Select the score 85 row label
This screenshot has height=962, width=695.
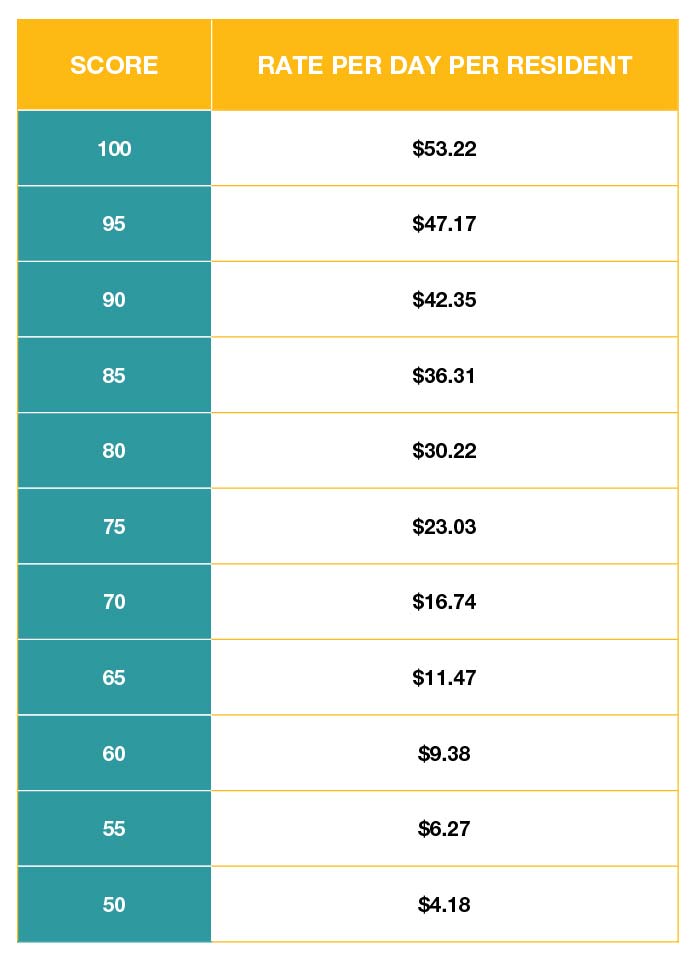click(x=114, y=375)
